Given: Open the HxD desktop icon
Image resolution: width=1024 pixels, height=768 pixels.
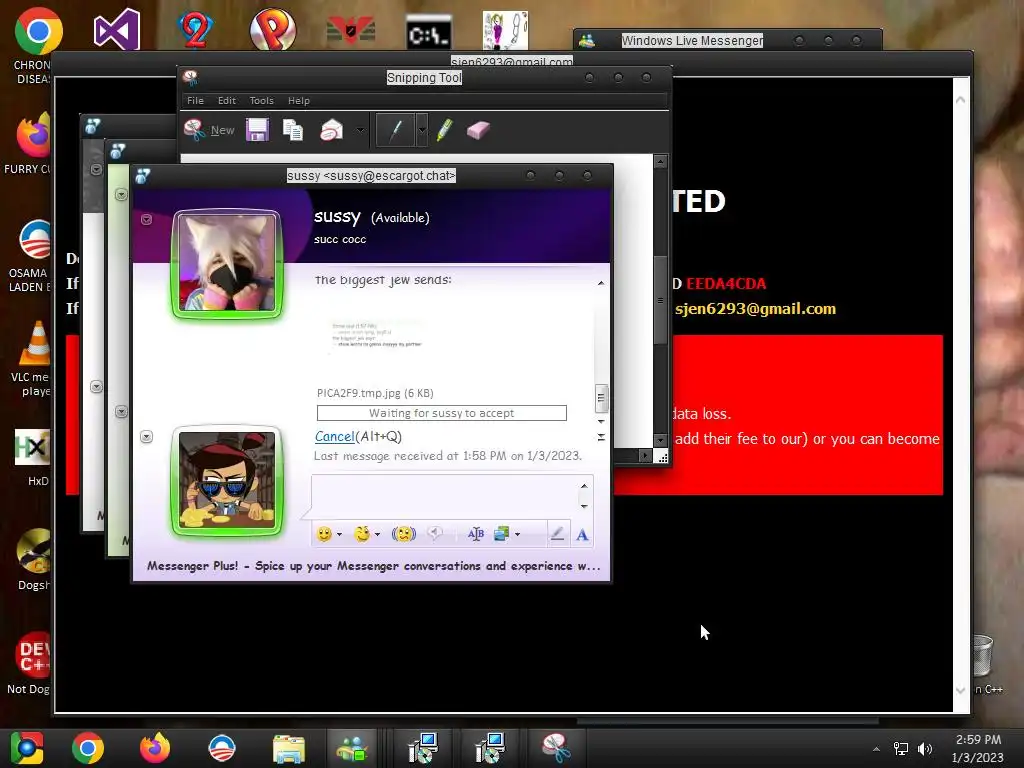Looking at the screenshot, I should point(34,457).
